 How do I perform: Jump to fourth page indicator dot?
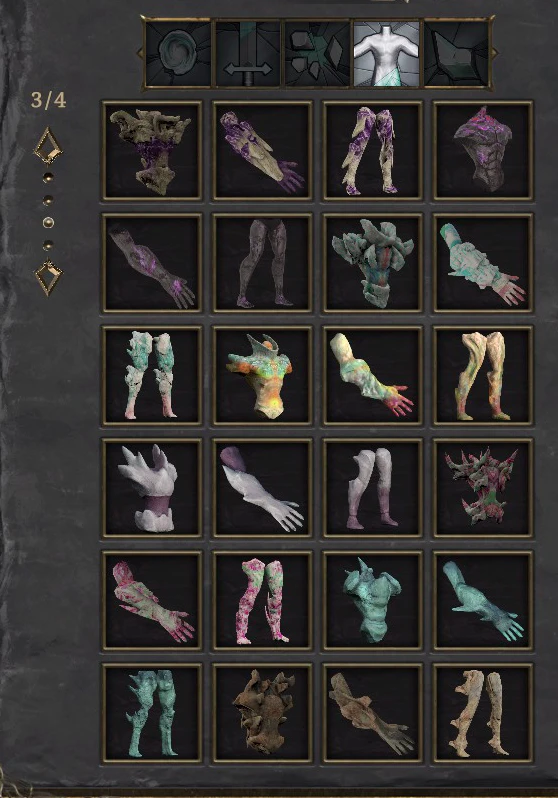48,245
